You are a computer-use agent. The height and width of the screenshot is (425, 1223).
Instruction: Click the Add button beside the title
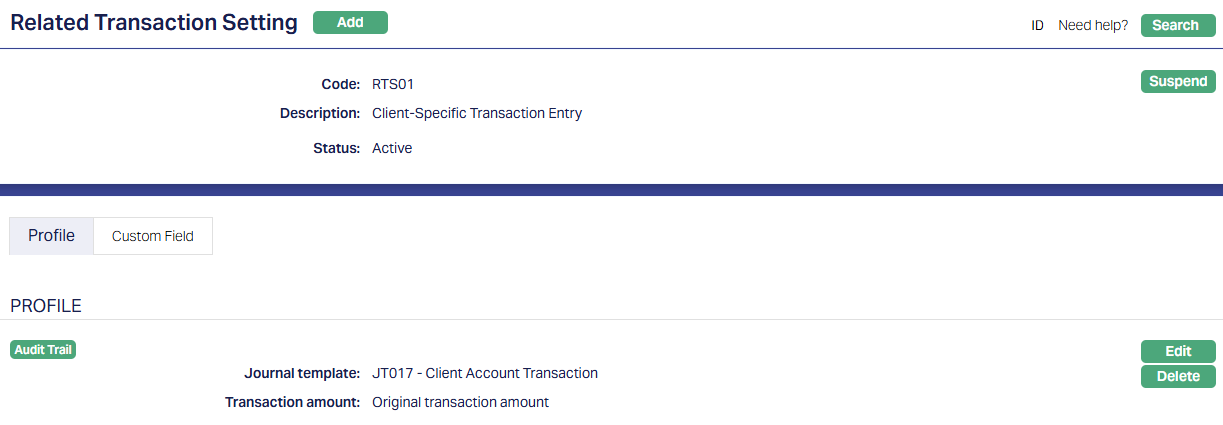pyautogui.click(x=350, y=22)
